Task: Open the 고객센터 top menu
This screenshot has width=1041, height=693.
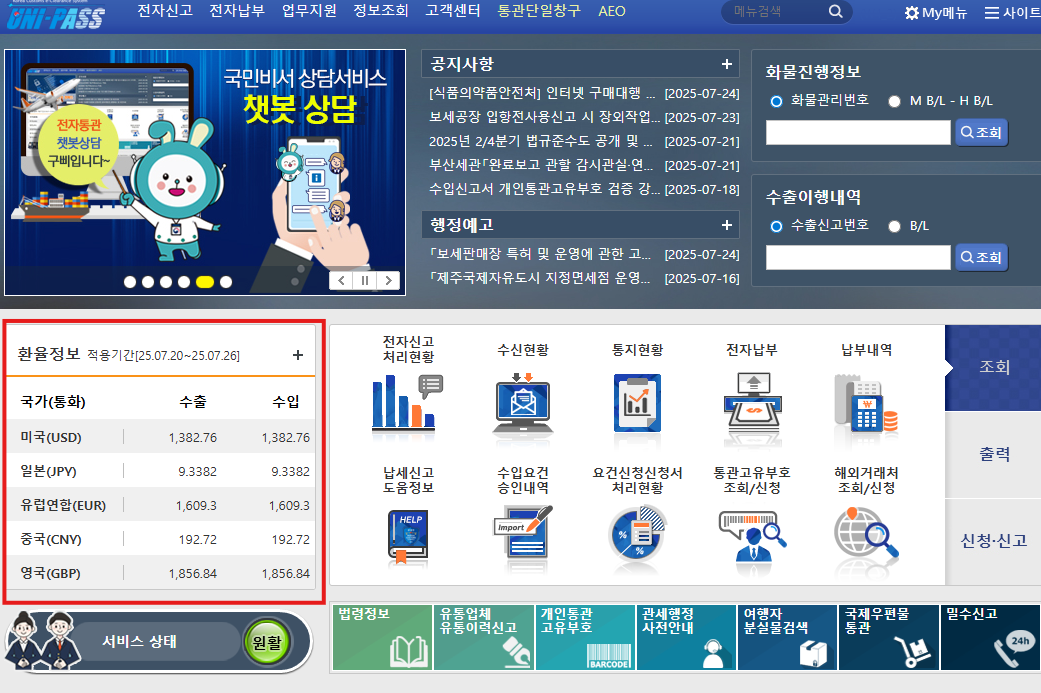Action: 453,11
